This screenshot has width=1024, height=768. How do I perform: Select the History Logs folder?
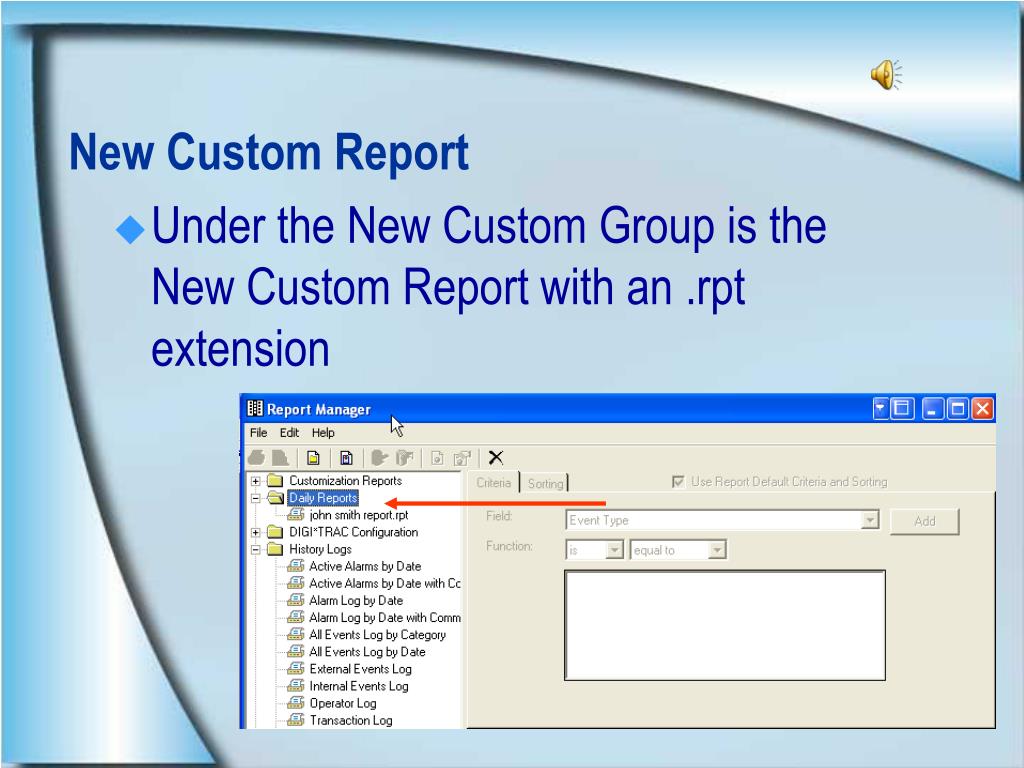(x=320, y=549)
